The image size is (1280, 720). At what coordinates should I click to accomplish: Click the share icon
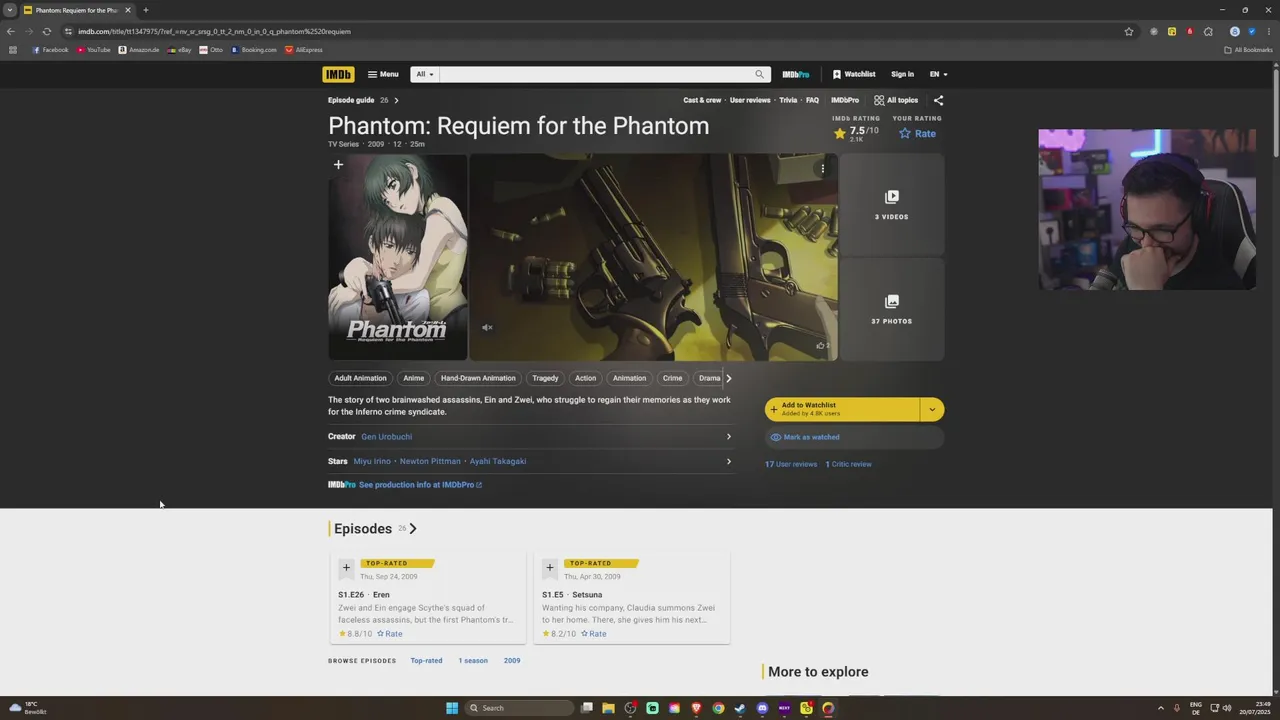point(938,100)
